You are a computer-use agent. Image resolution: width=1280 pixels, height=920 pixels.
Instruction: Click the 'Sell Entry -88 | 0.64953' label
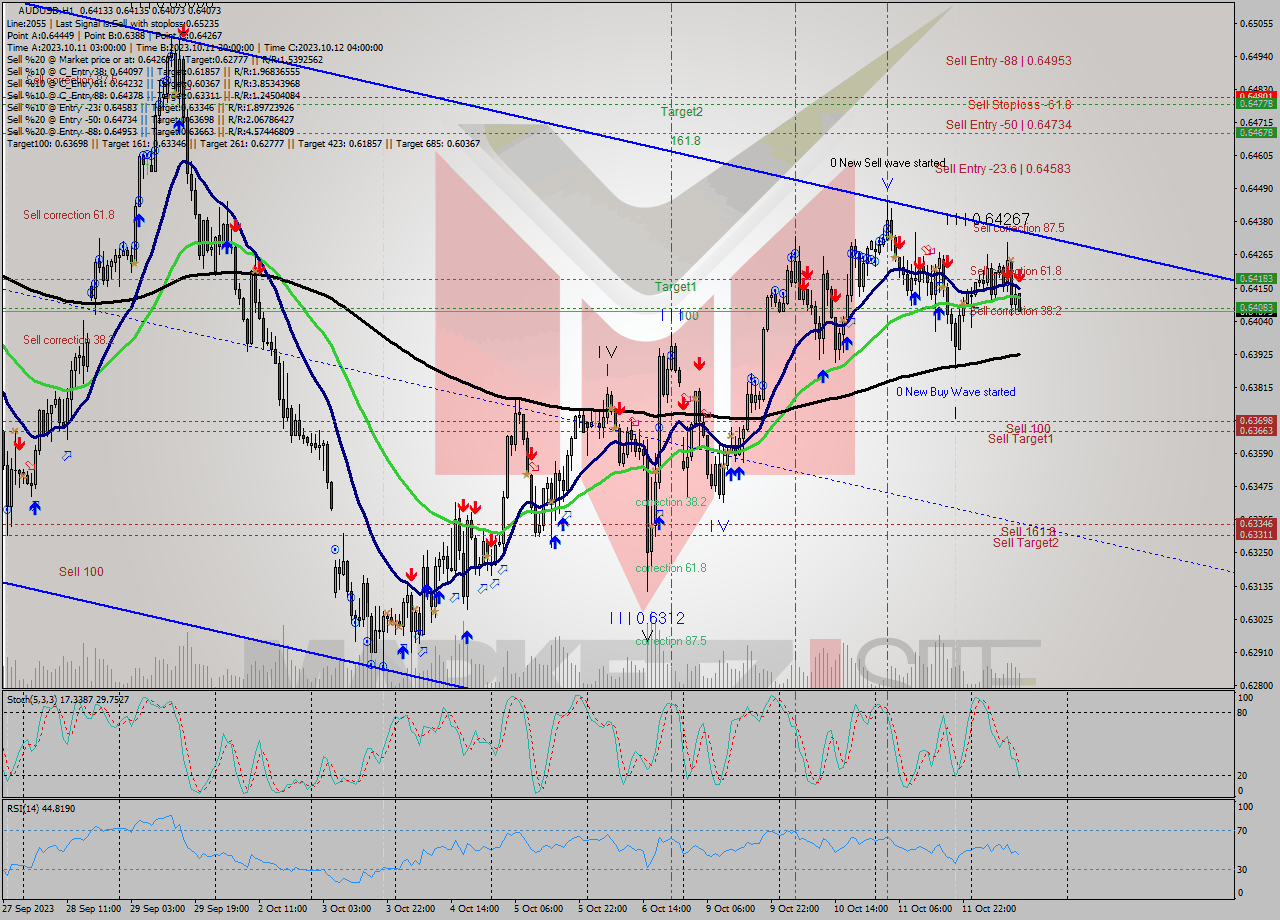pos(1008,61)
